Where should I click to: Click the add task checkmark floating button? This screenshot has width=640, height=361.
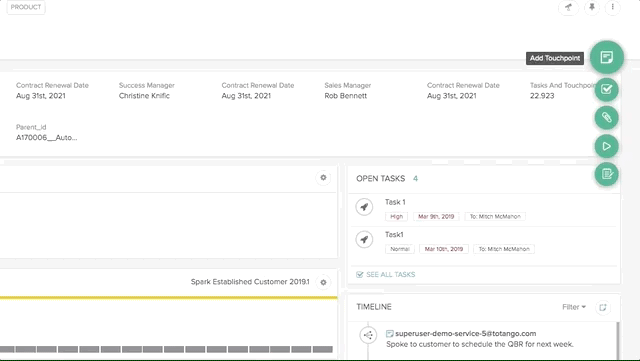[x=607, y=89]
